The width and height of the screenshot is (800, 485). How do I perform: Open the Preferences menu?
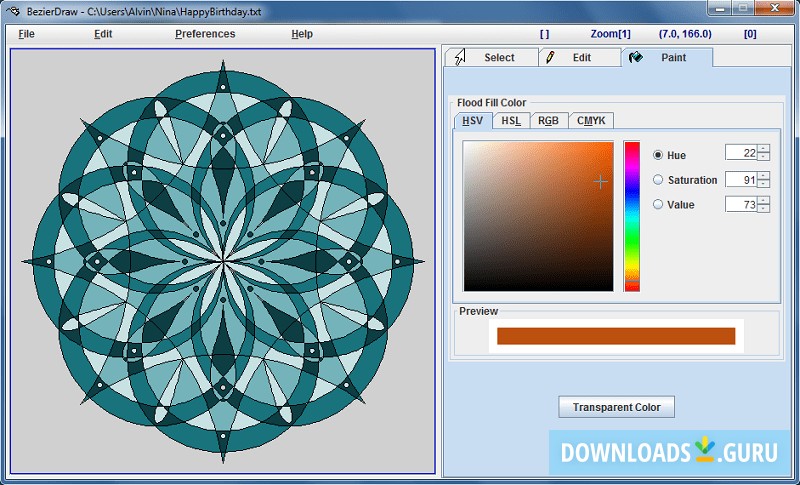tap(205, 34)
